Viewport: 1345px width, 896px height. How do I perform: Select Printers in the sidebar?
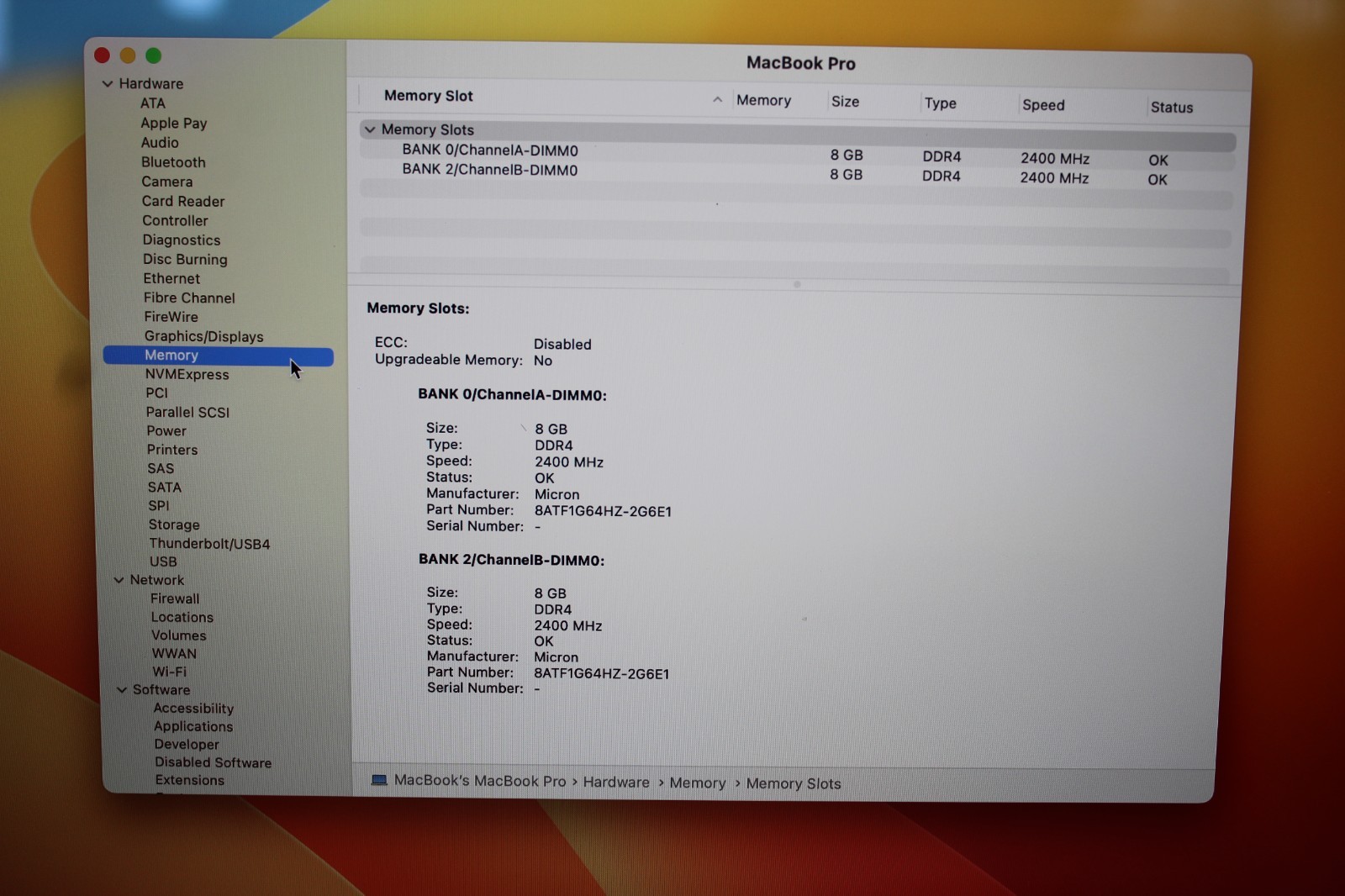click(x=172, y=450)
